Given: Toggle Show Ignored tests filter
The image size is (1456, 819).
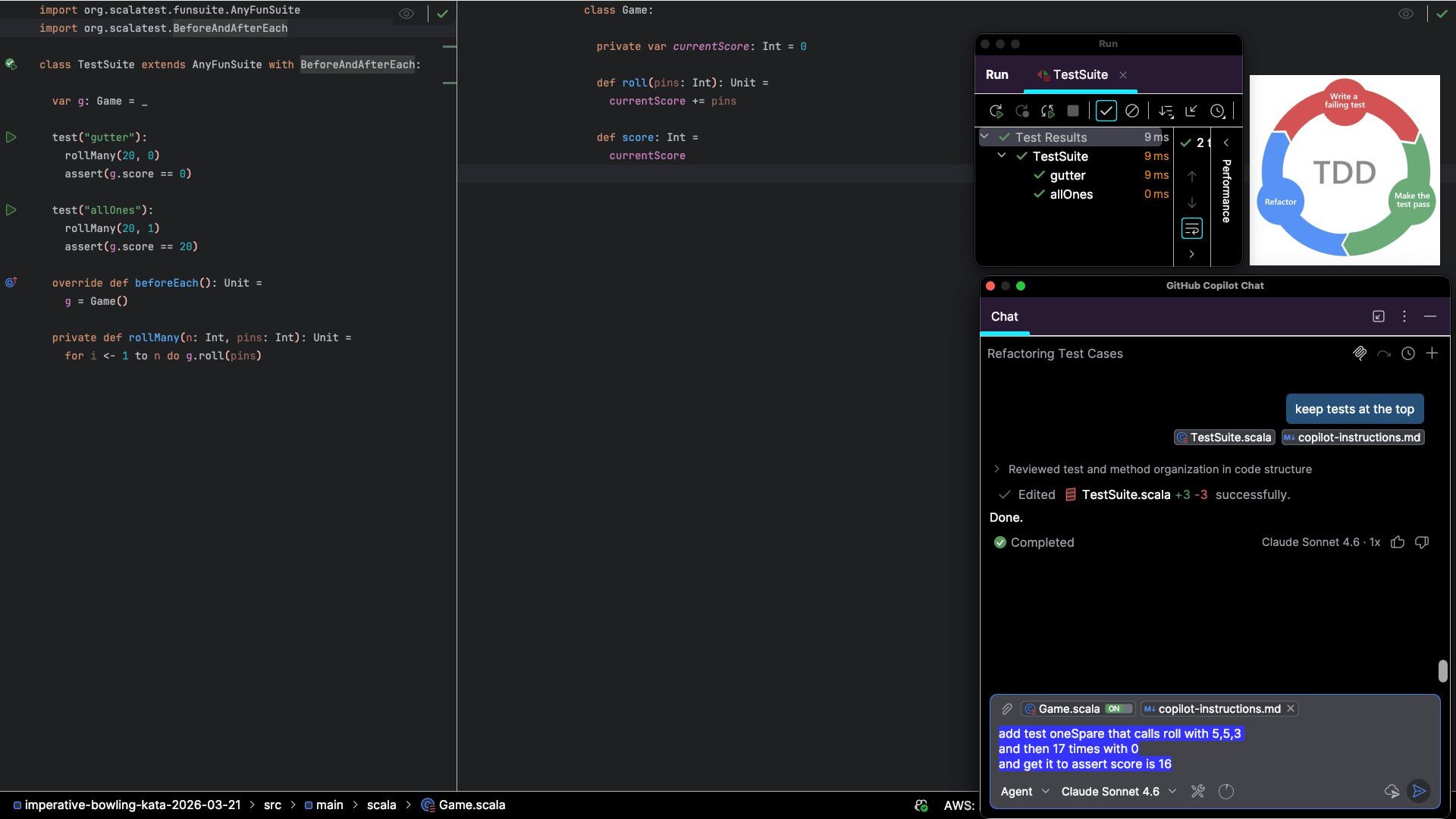Looking at the screenshot, I should point(1132,111).
